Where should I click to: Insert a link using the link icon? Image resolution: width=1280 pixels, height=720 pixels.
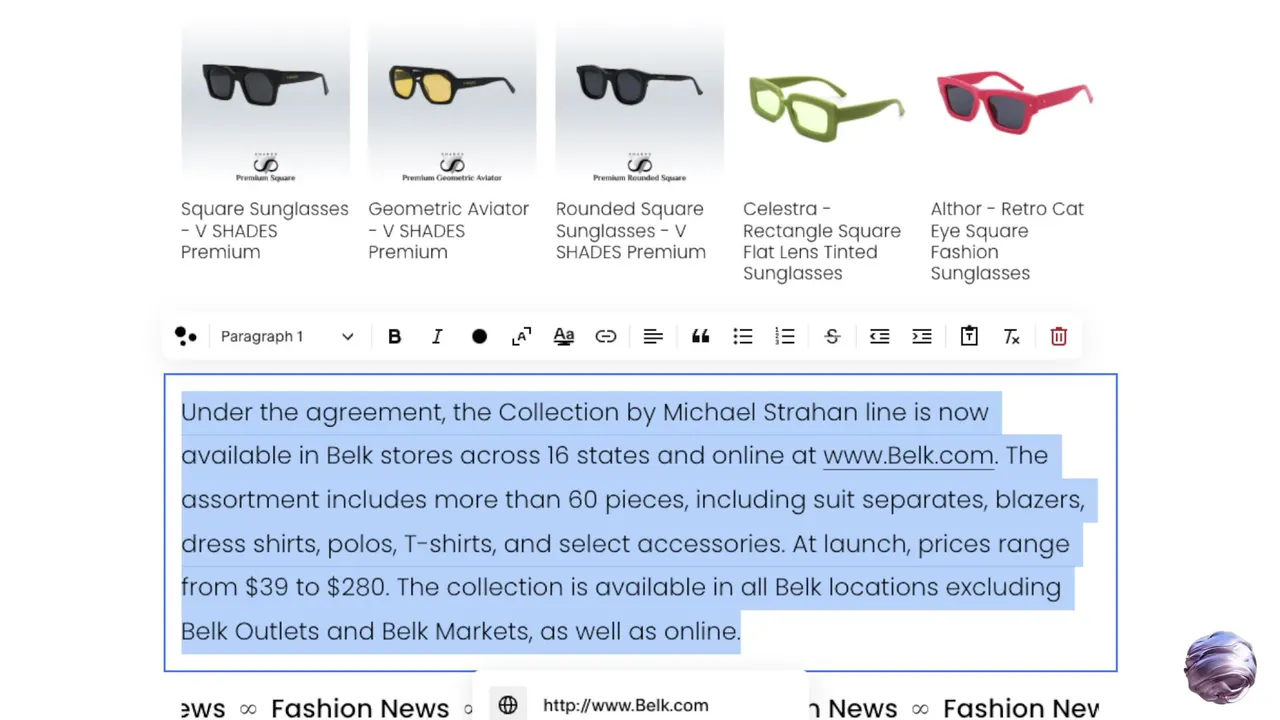(x=606, y=337)
